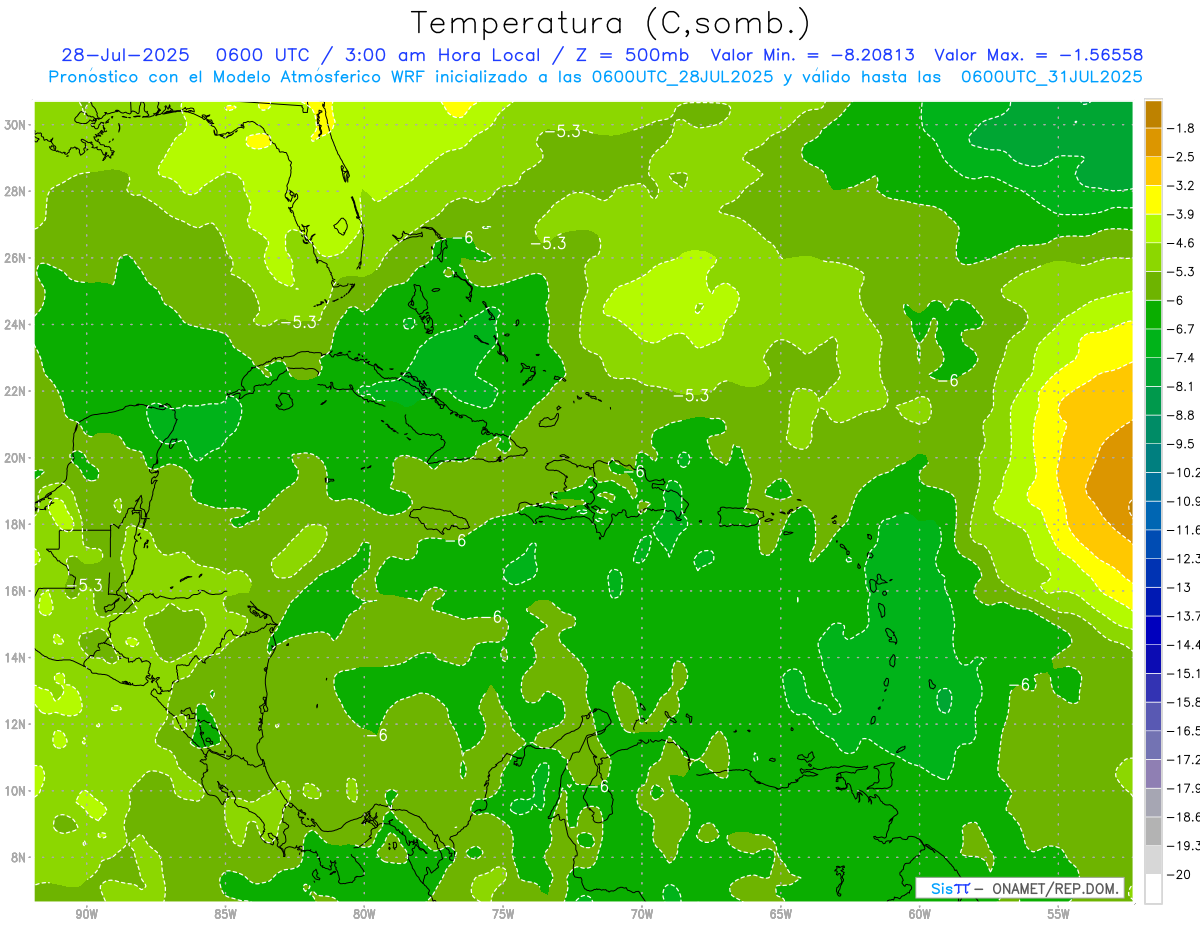The width and height of the screenshot is (1200, 927).
Task: Click the yellow swatch between -3.2 and -3.9
Action: [1153, 200]
